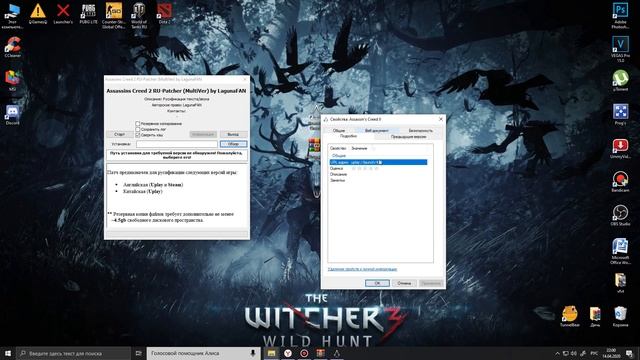This screenshot has width=640, height=360.
Task: Click the РУС language indicator
Action: click(x=594, y=353)
